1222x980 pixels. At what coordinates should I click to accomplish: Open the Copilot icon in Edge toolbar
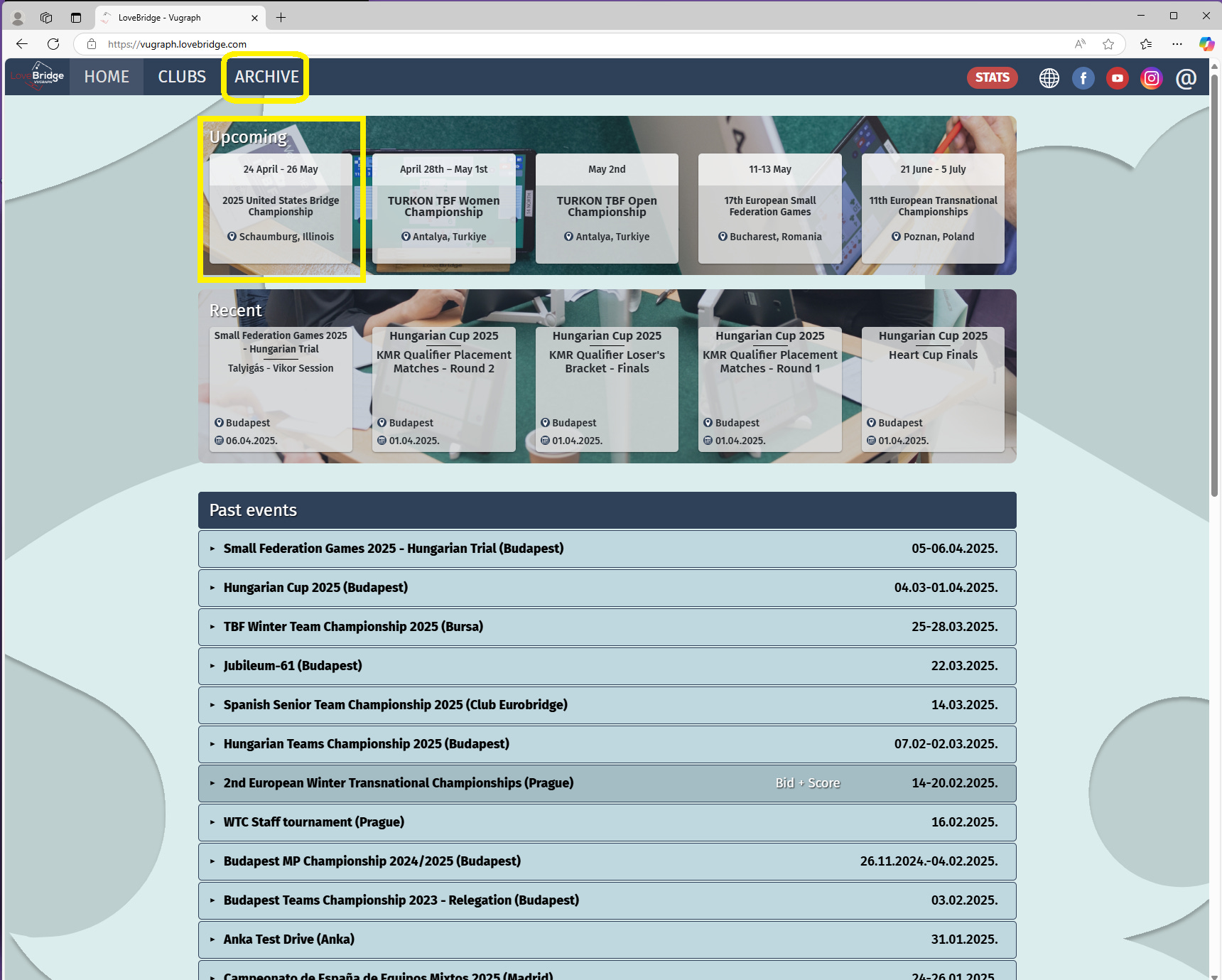(1206, 44)
